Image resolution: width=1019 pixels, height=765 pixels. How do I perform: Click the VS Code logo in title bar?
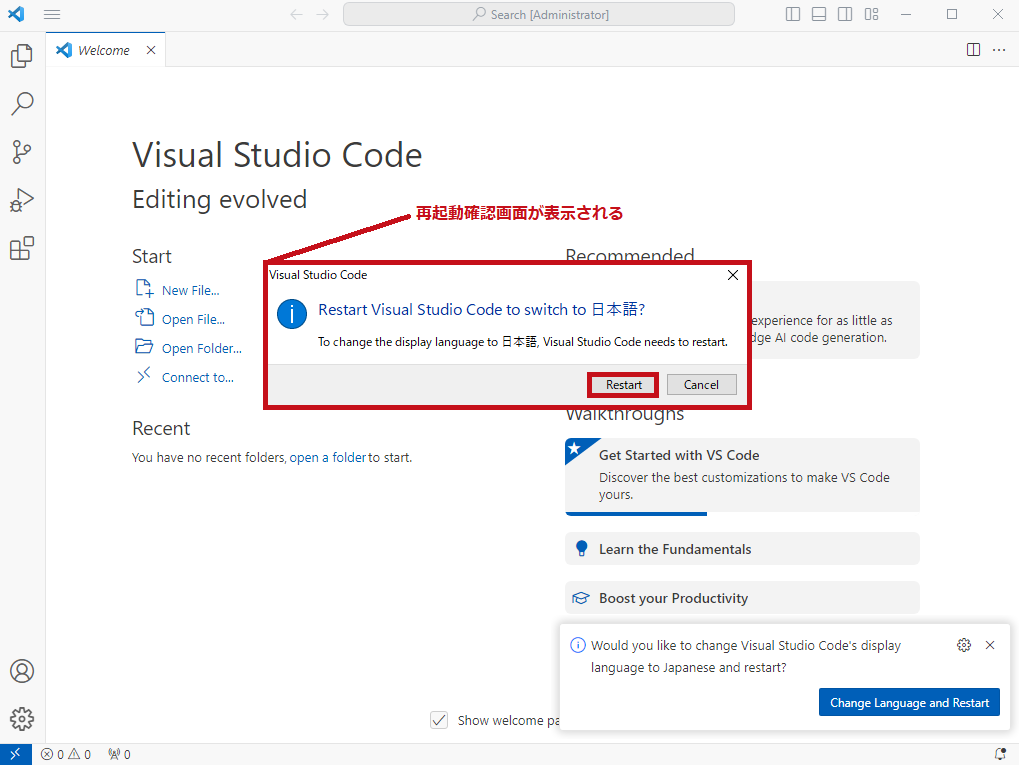16,14
